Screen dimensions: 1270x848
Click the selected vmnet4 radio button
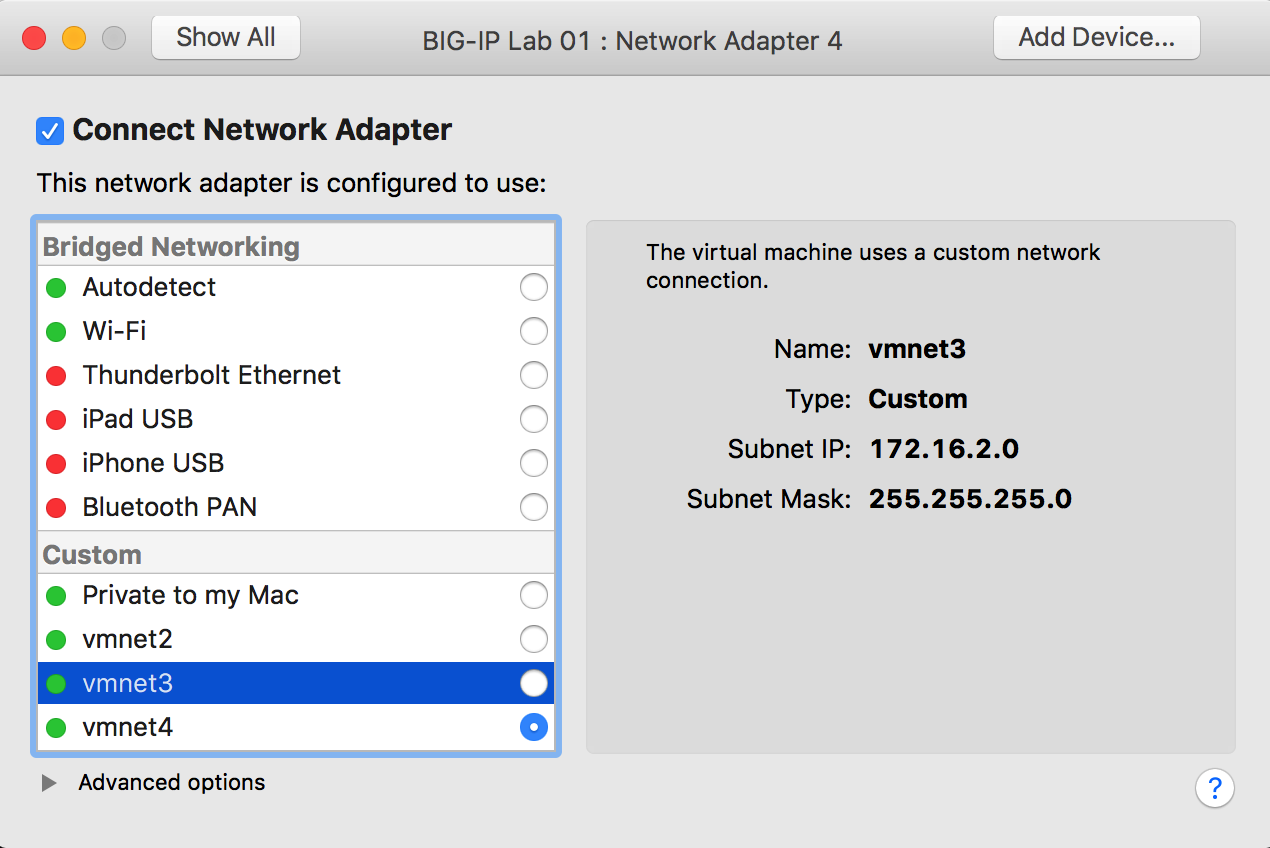point(534,728)
